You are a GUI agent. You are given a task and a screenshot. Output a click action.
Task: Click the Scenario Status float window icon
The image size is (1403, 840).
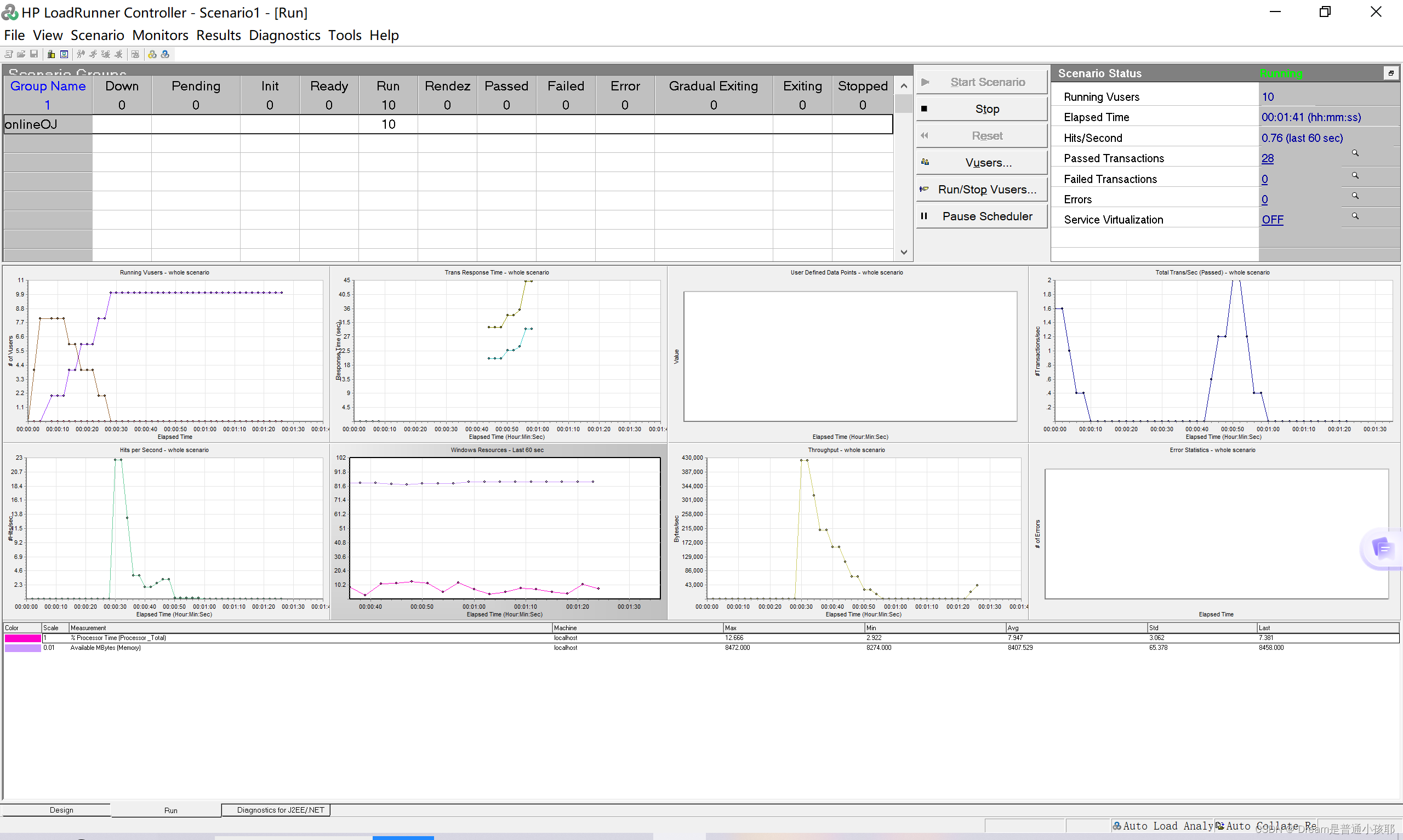pyautogui.click(x=1390, y=73)
